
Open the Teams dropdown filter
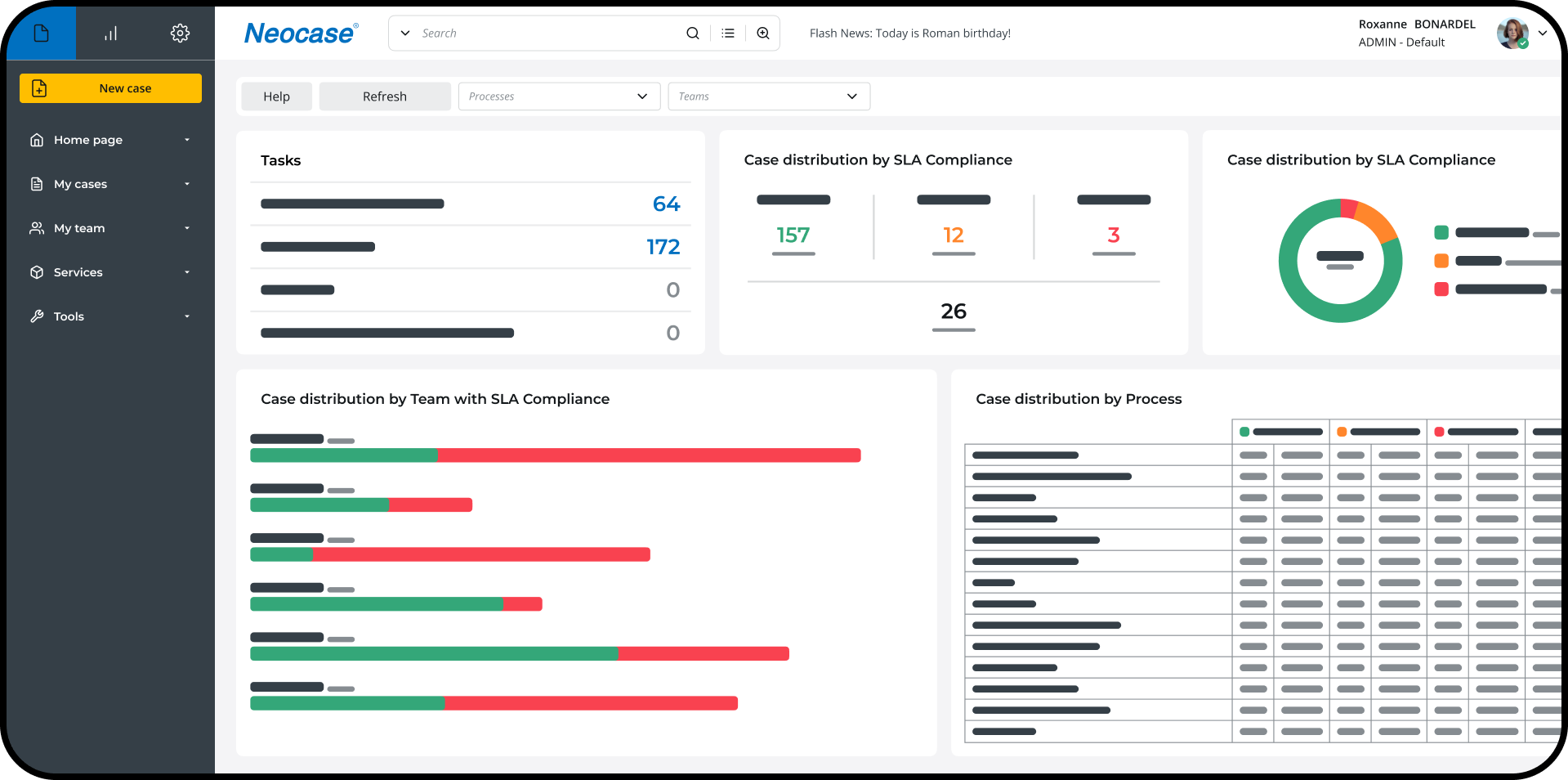pyautogui.click(x=768, y=96)
